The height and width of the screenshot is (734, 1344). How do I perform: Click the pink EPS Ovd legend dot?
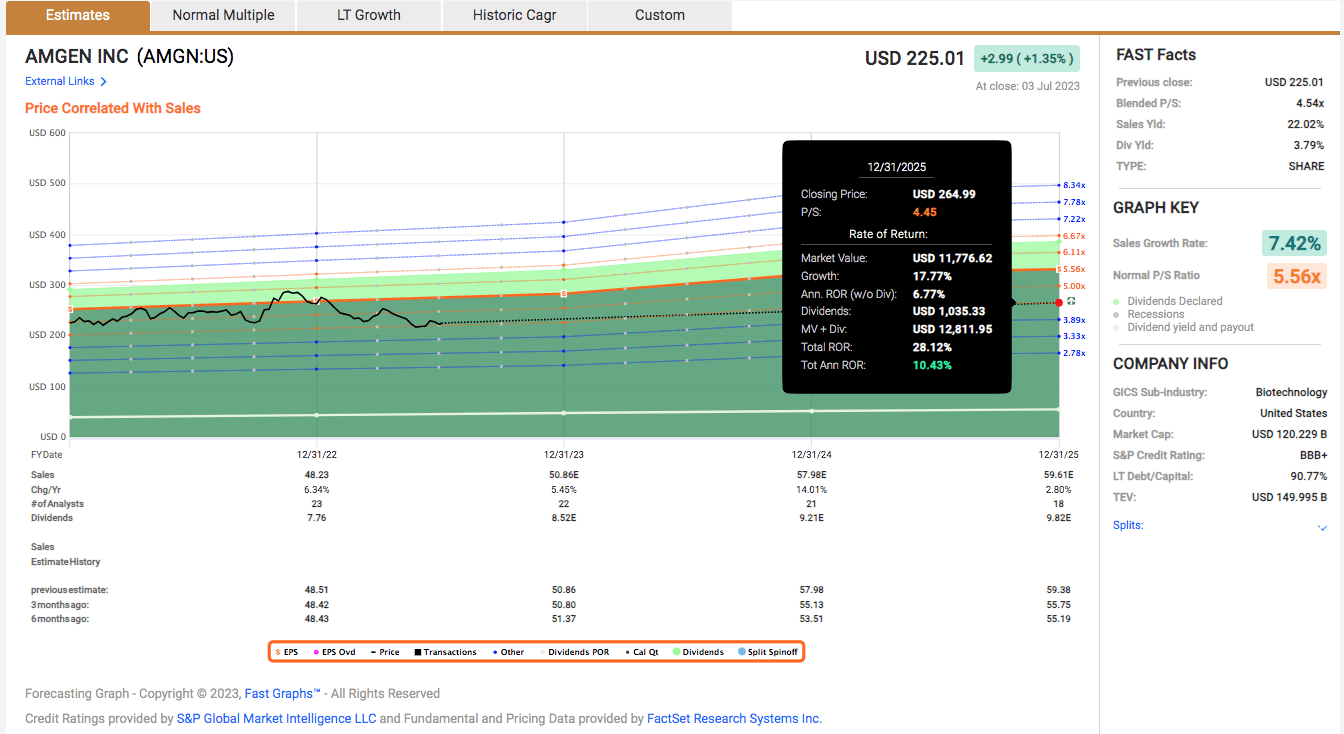pyautogui.click(x=315, y=652)
